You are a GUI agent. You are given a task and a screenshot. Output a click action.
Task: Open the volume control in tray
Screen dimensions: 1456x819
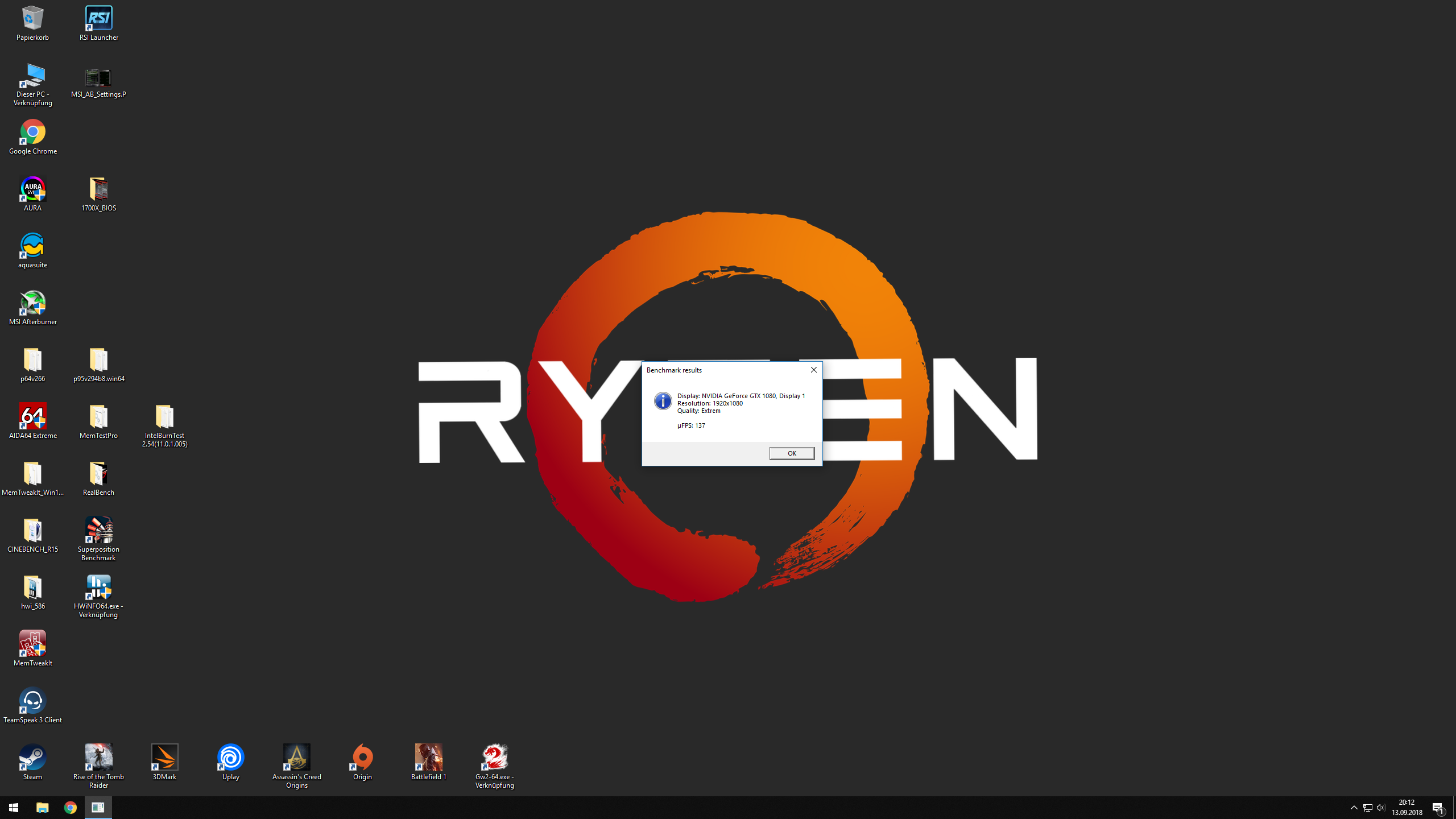tap(1381, 808)
